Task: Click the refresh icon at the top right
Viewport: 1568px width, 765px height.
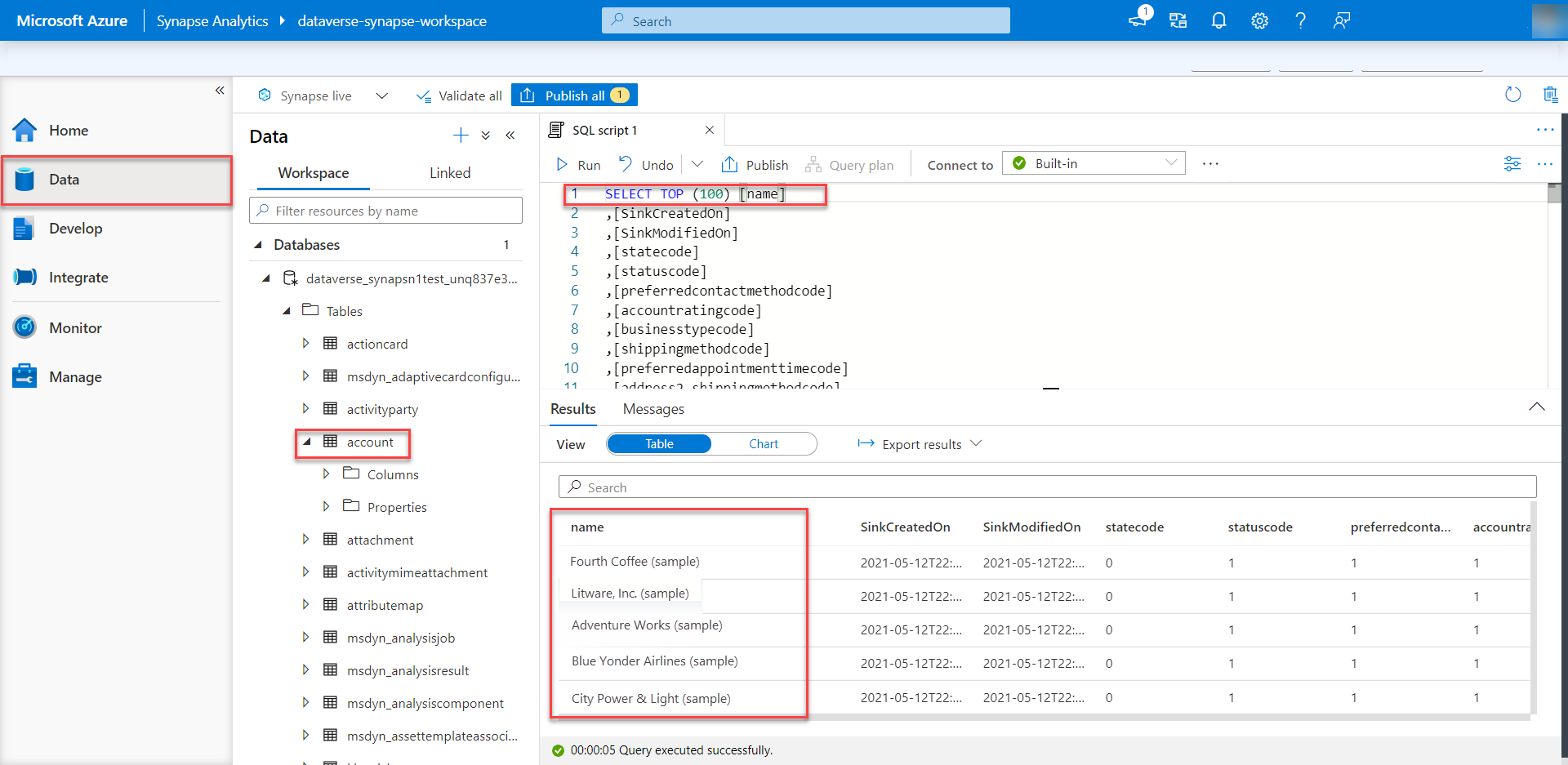Action: (1513, 95)
